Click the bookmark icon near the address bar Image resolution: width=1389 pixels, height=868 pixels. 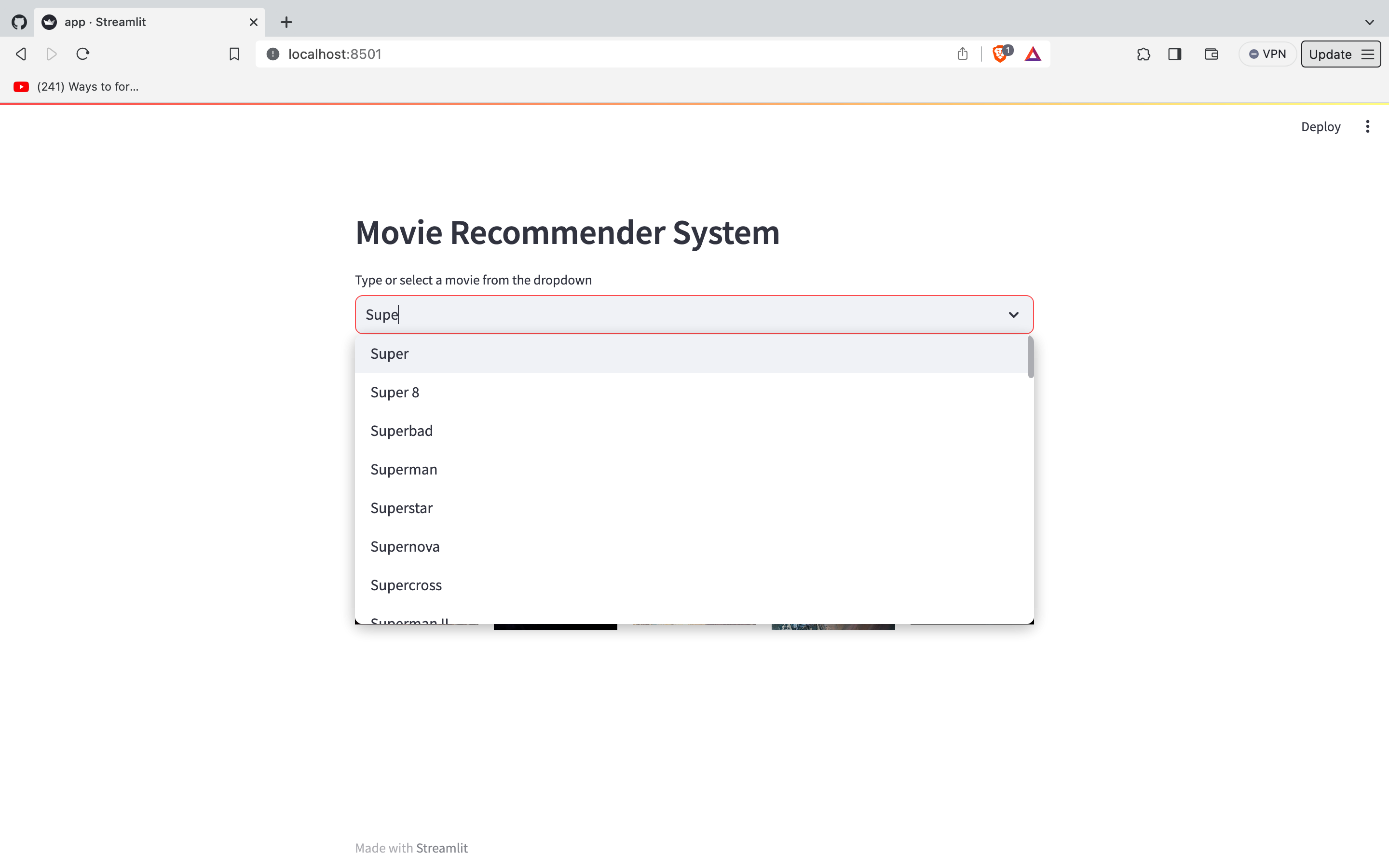[x=233, y=54]
